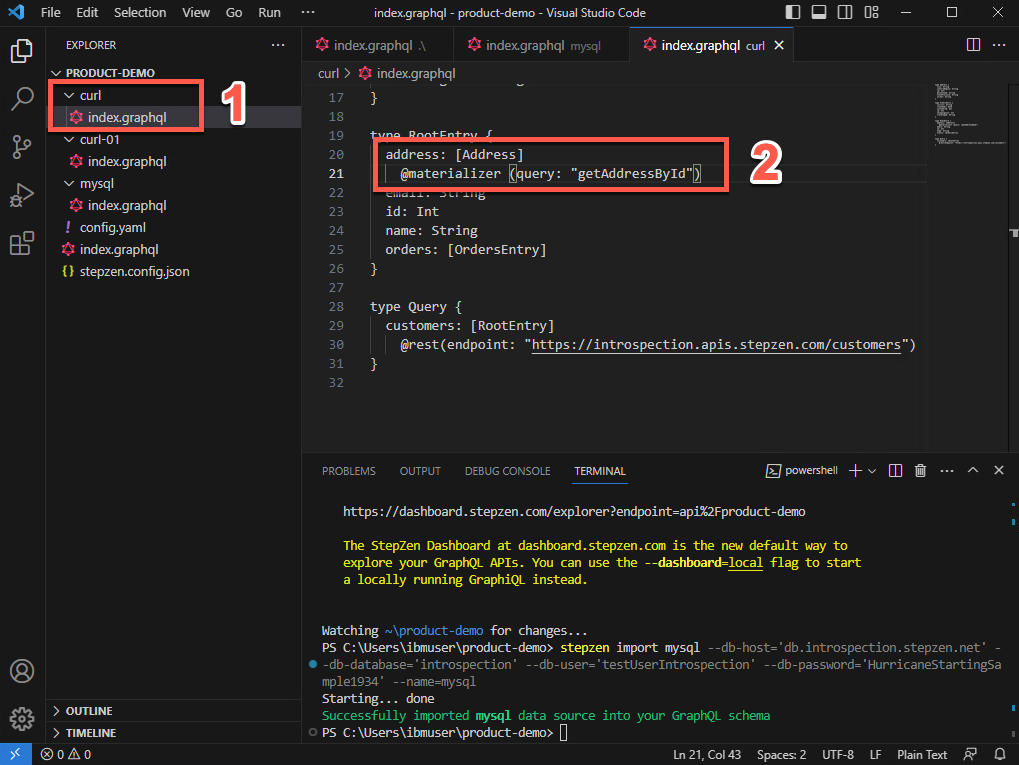Click the Plain Text language mode
Image resolution: width=1019 pixels, height=765 pixels.
pyautogui.click(x=922, y=755)
